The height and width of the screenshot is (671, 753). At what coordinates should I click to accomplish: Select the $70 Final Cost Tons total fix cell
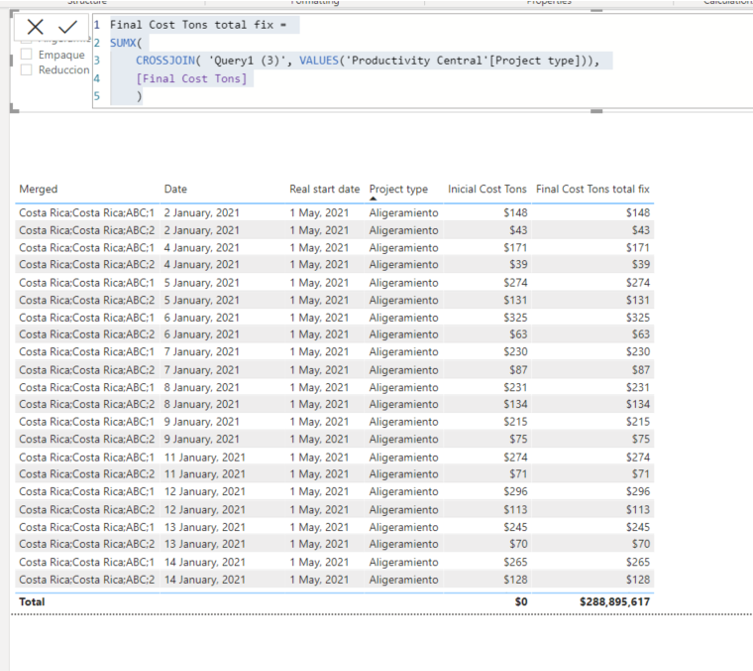point(641,544)
